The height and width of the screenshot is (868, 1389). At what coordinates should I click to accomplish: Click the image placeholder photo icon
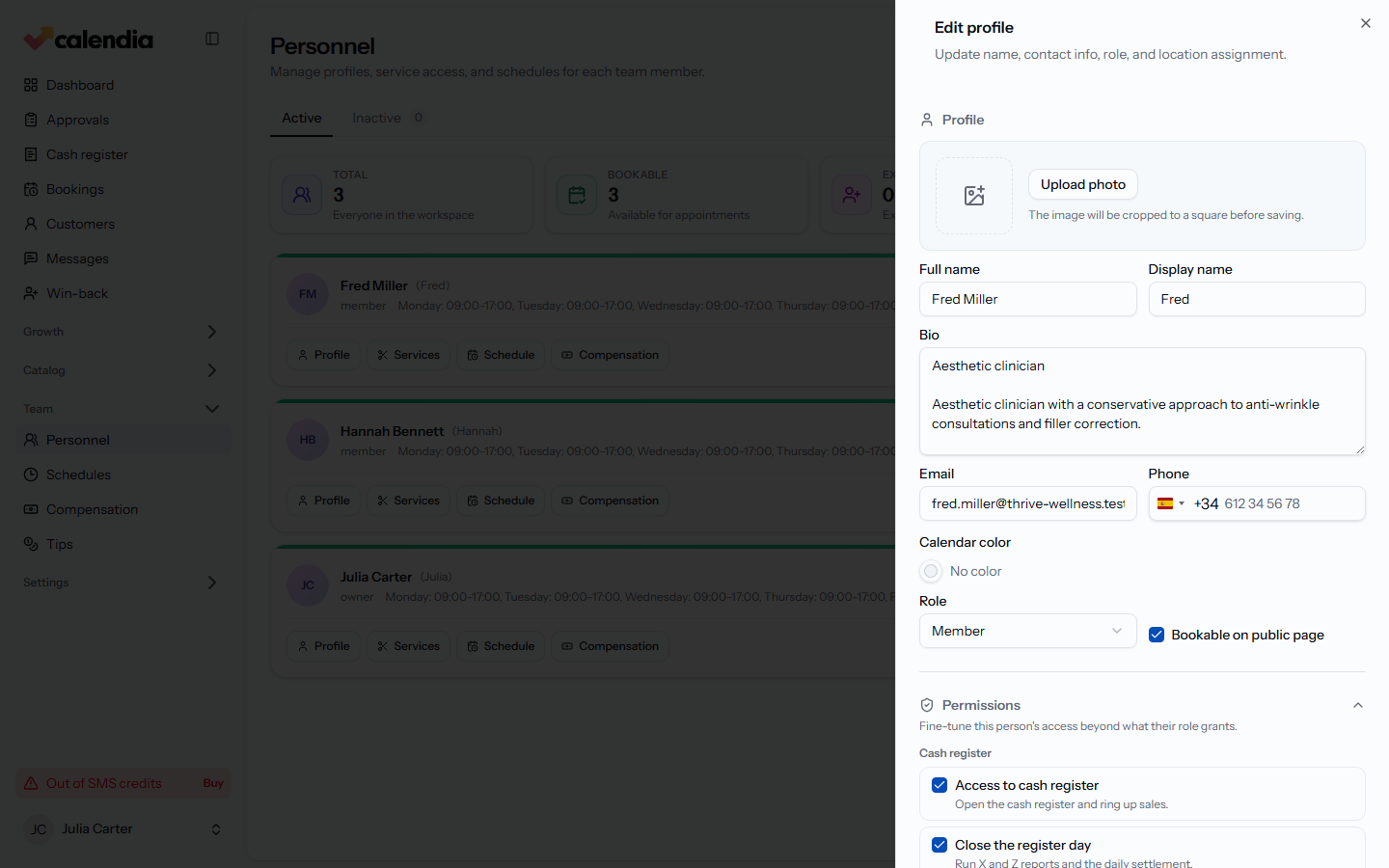pos(974,196)
